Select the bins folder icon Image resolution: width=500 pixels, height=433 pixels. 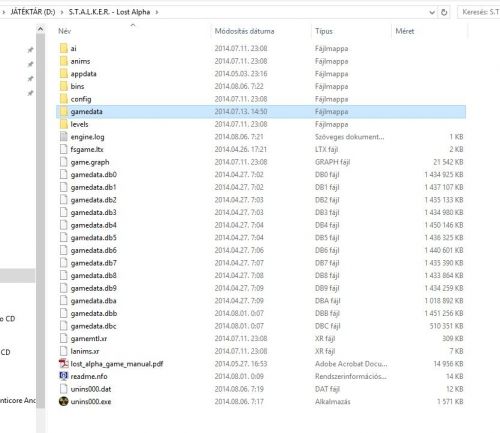pos(64,86)
